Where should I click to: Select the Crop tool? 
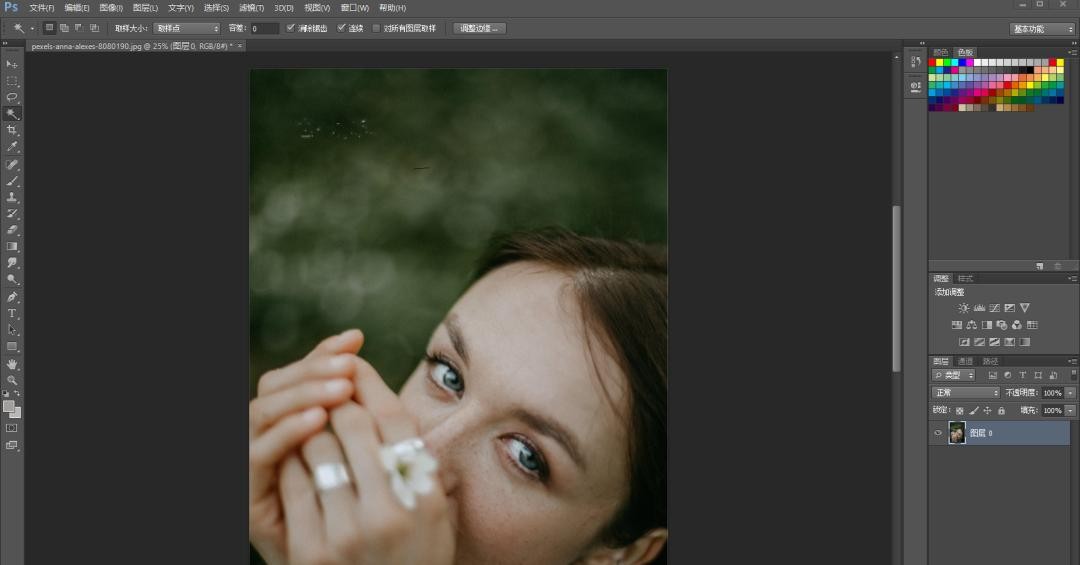pos(12,130)
